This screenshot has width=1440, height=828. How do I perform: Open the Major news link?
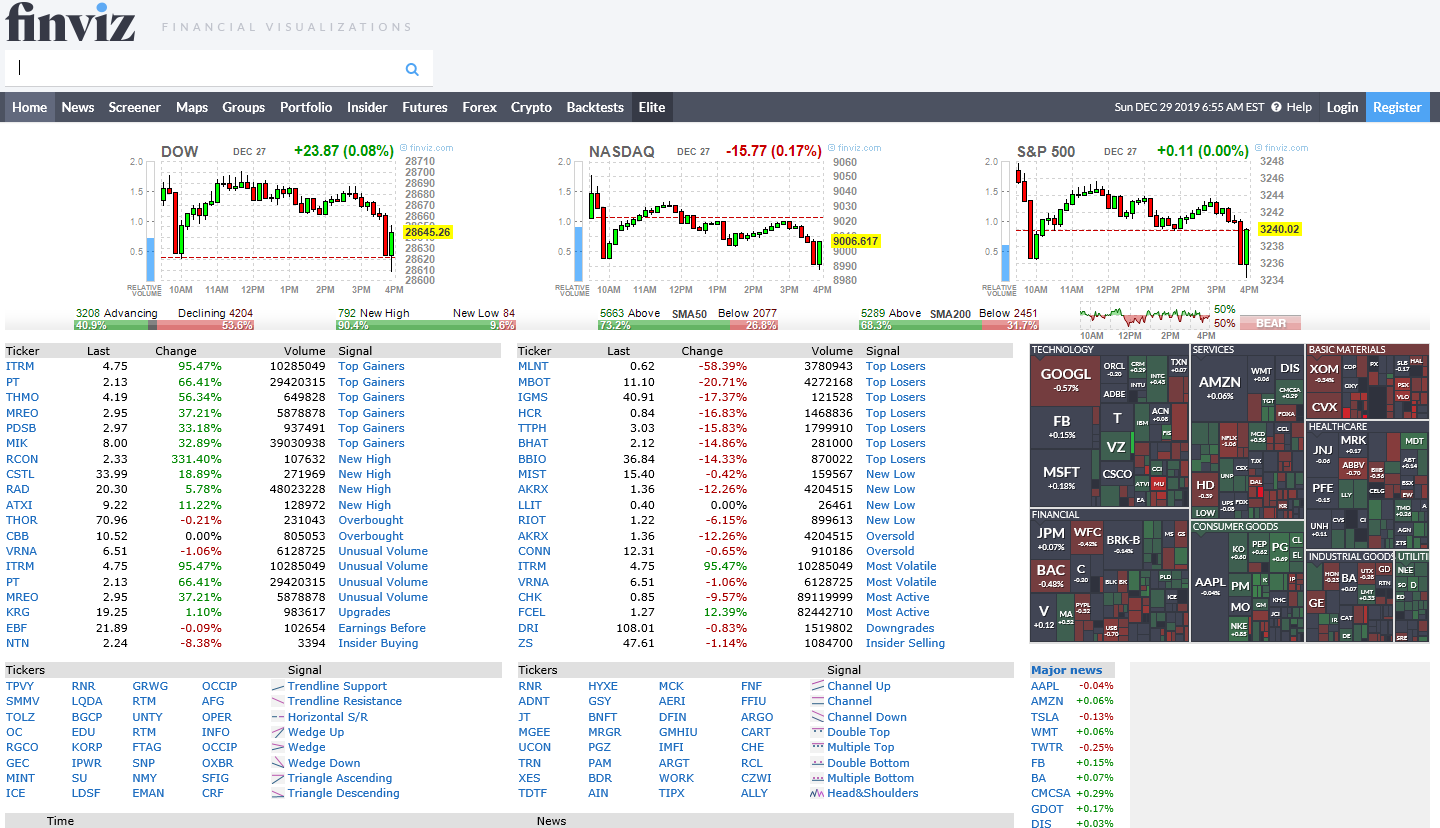[1066, 670]
